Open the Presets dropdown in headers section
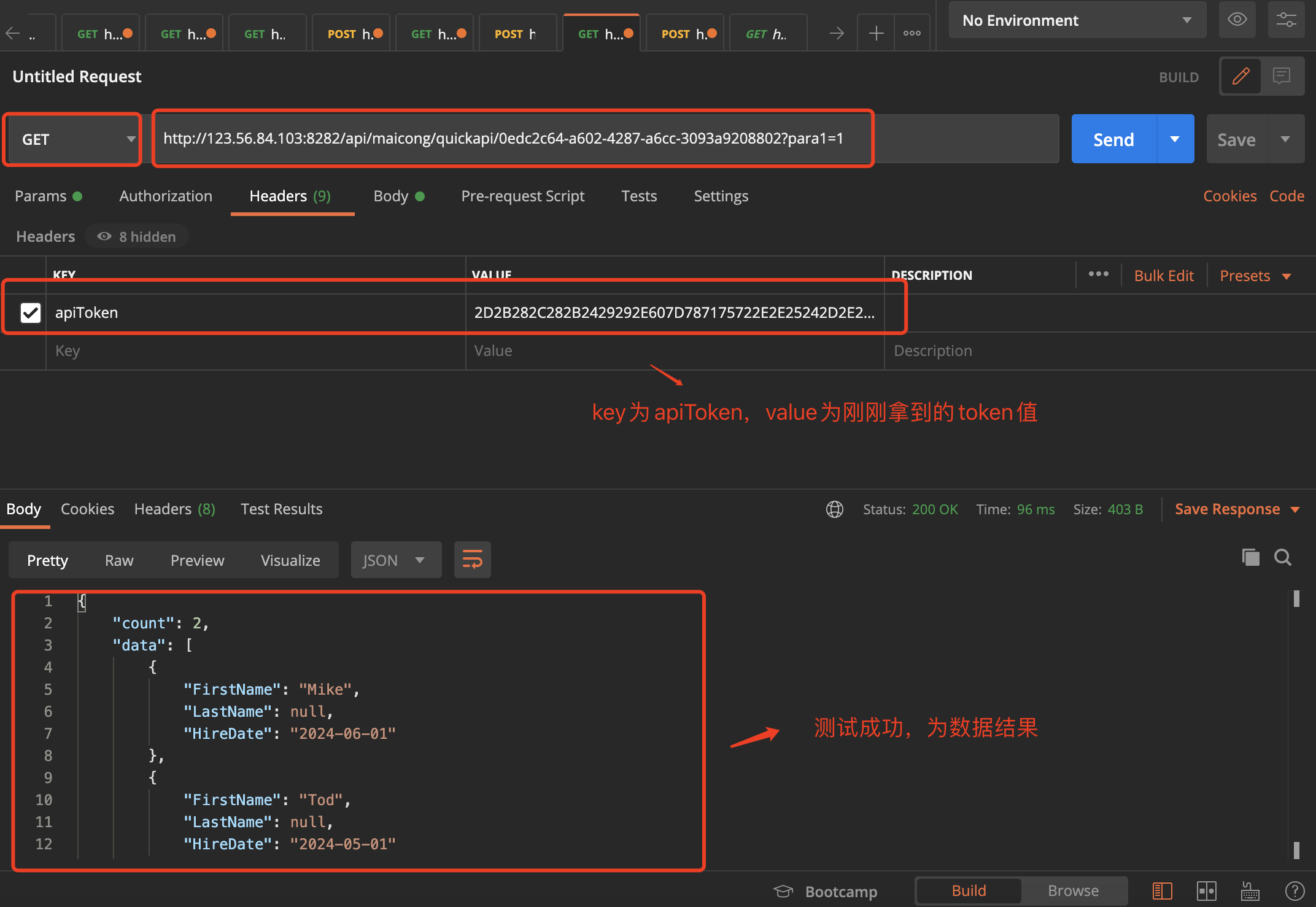Image resolution: width=1316 pixels, height=907 pixels. point(1254,275)
